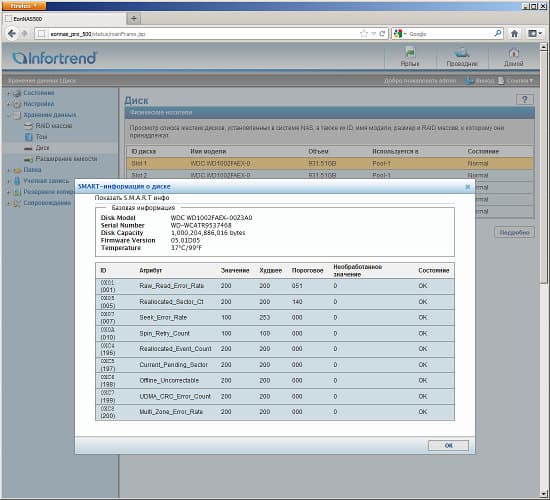Close the SMART info dialog with X

[x=467, y=187]
